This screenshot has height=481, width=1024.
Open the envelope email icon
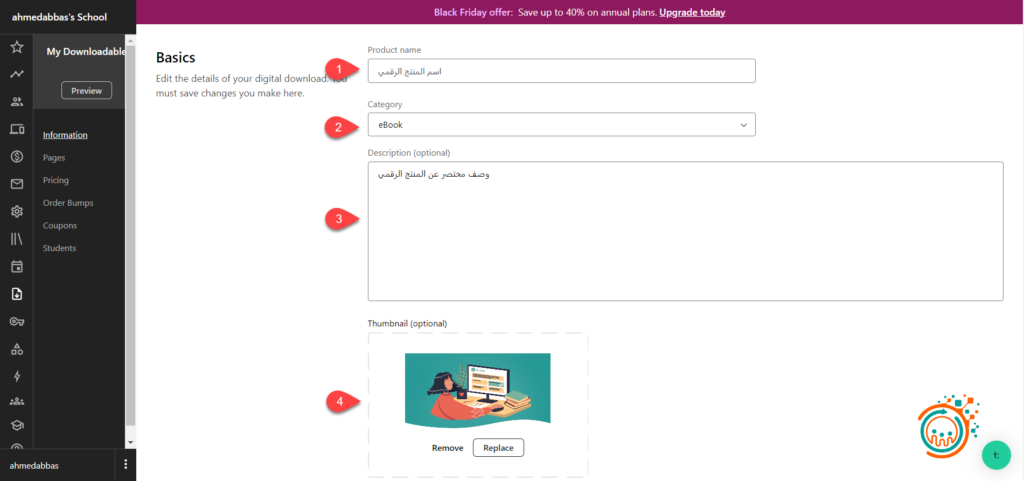[16, 184]
